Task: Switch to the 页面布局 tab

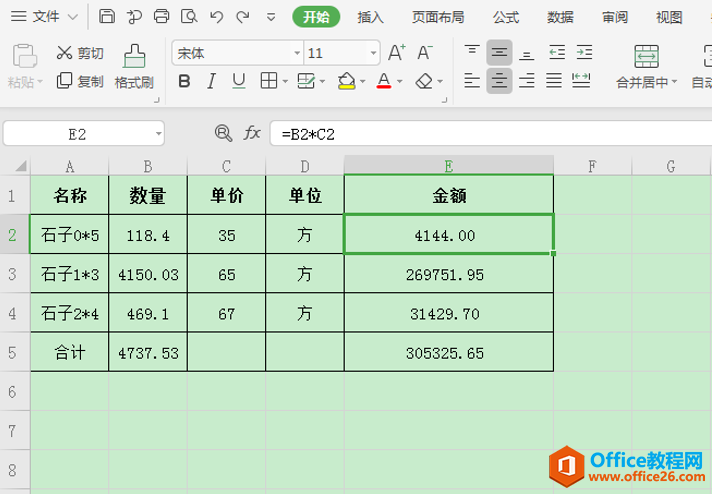Action: 438,17
